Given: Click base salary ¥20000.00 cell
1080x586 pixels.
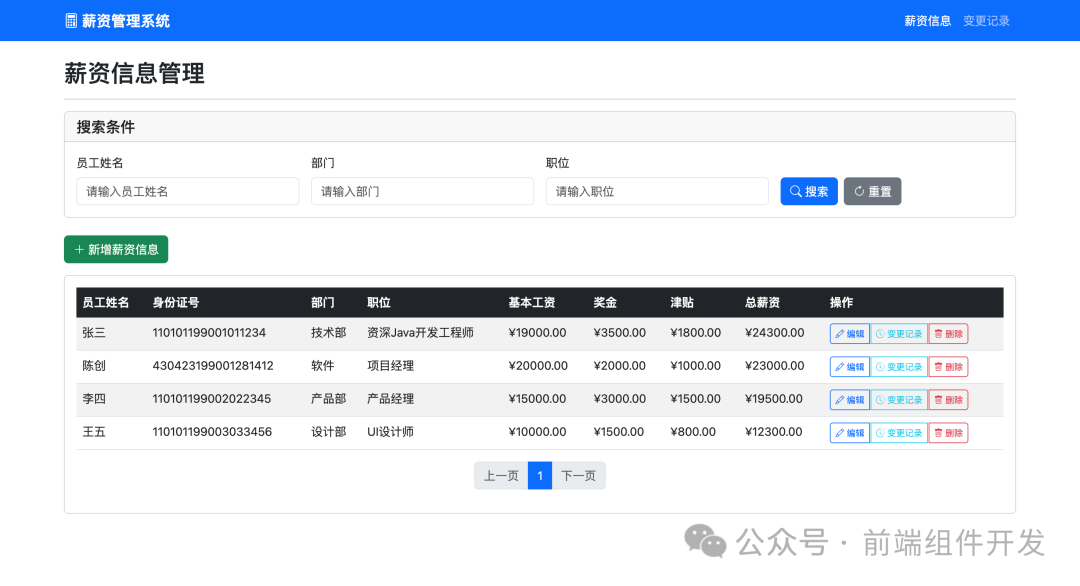Looking at the screenshot, I should pyautogui.click(x=538, y=366).
